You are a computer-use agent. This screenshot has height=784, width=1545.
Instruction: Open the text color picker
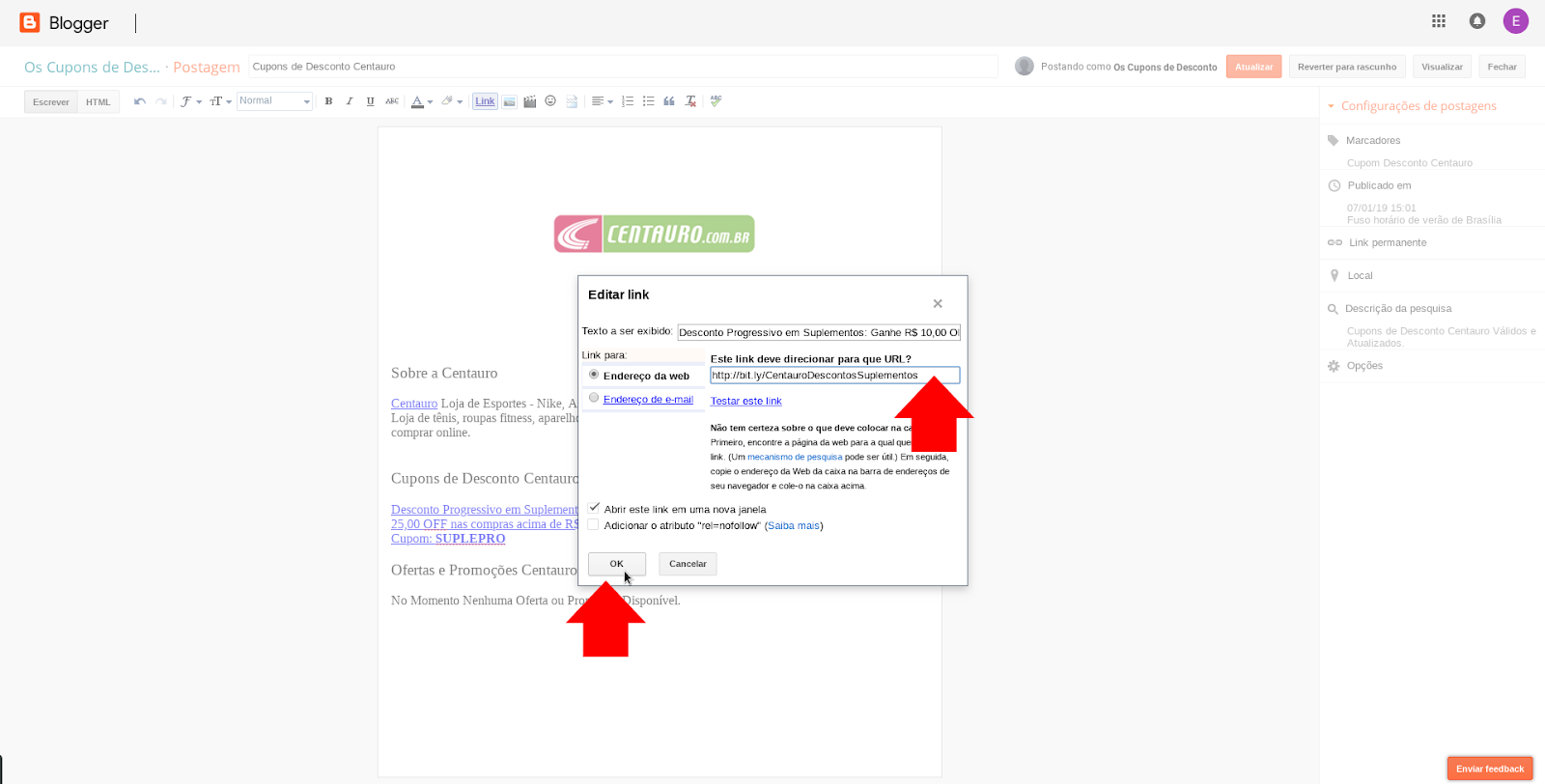tap(421, 101)
